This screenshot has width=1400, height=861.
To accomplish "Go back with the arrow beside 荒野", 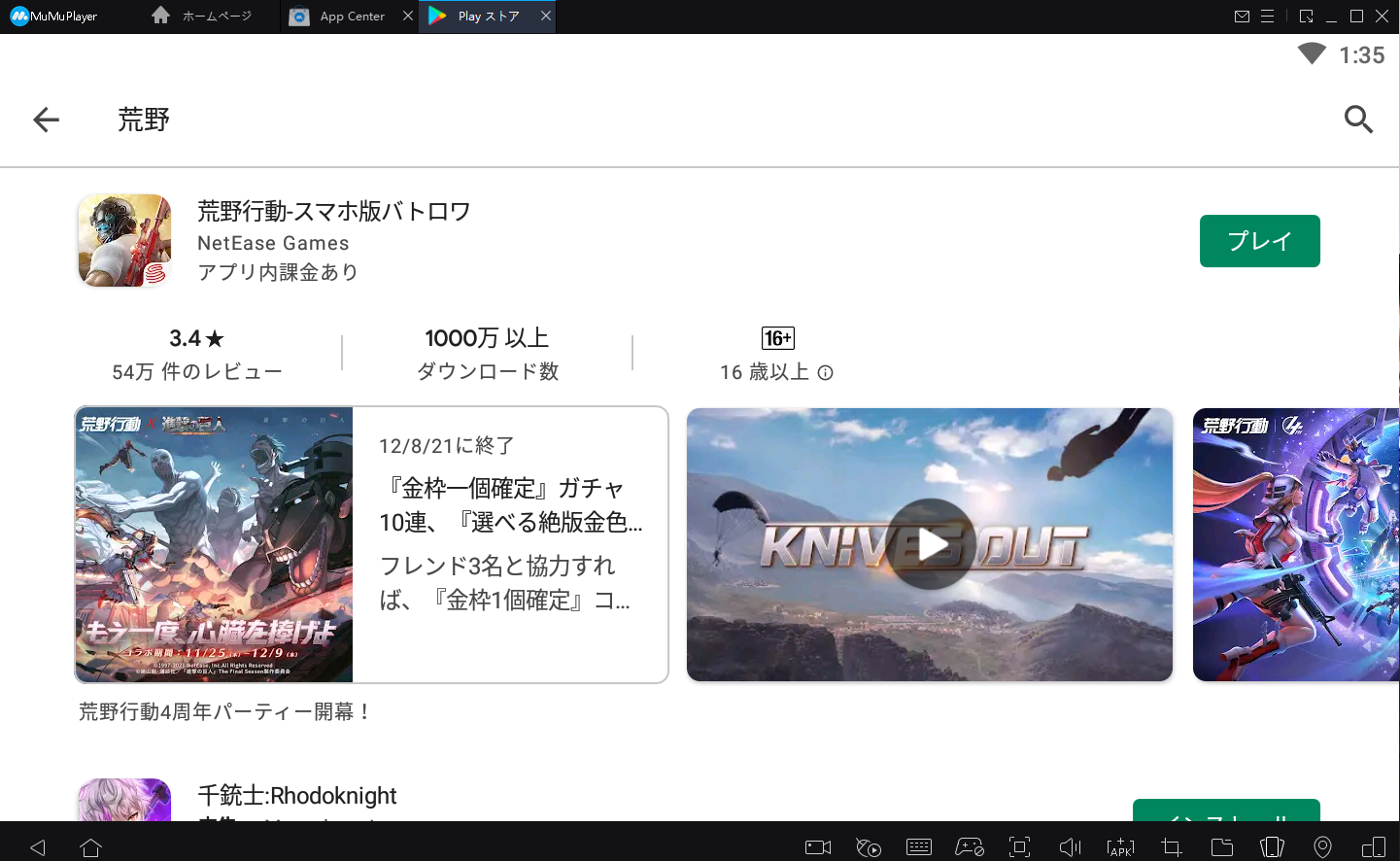I will [46, 120].
